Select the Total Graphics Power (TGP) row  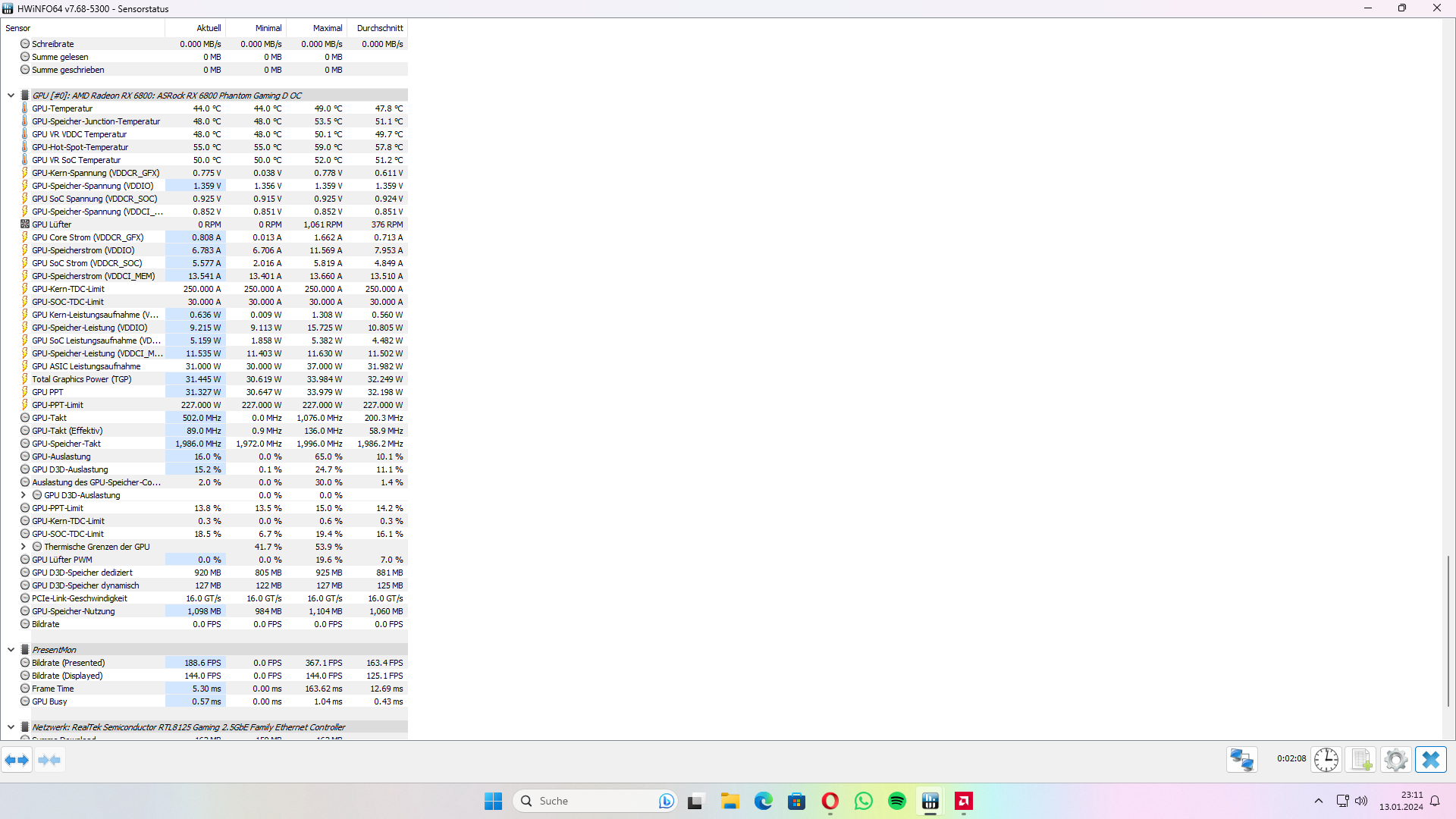81,379
